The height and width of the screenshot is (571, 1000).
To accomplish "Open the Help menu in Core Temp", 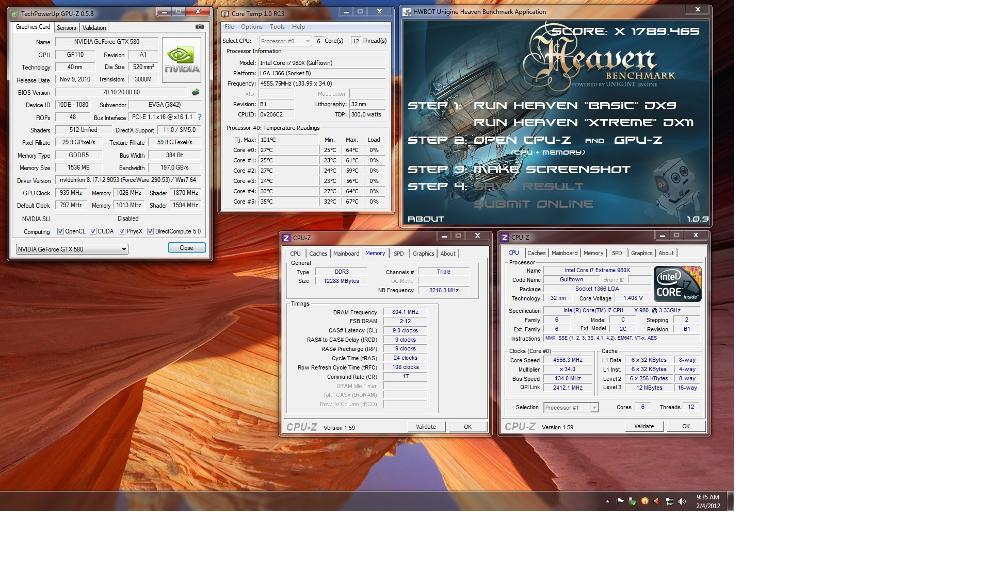I will [298, 27].
